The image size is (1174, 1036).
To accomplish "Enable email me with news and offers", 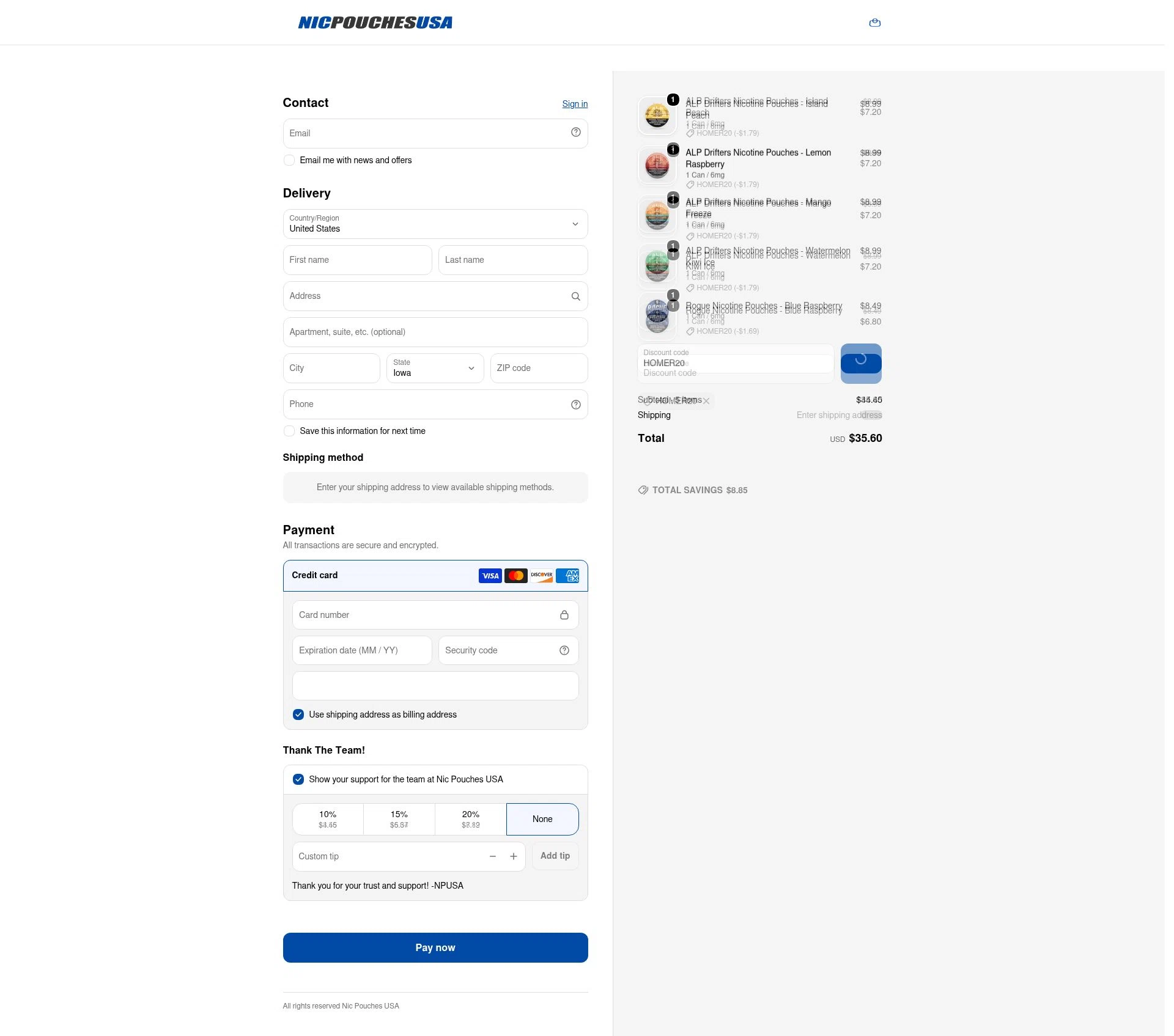I will coord(289,160).
